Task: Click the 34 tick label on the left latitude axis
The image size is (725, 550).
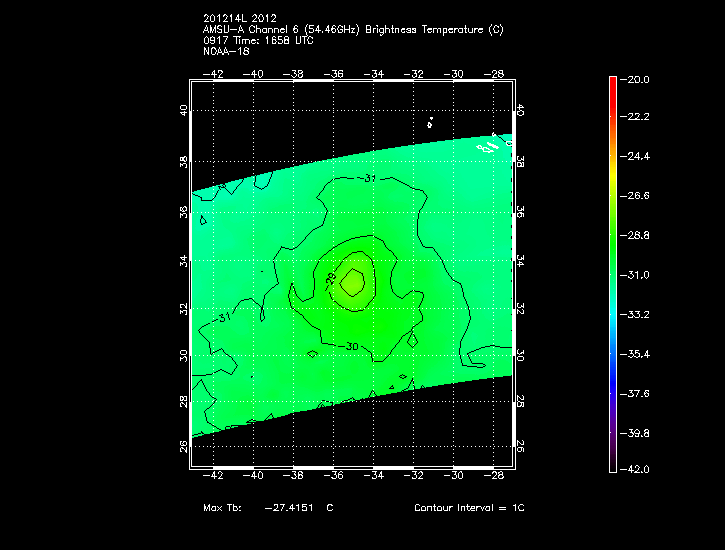Action: 184,260
